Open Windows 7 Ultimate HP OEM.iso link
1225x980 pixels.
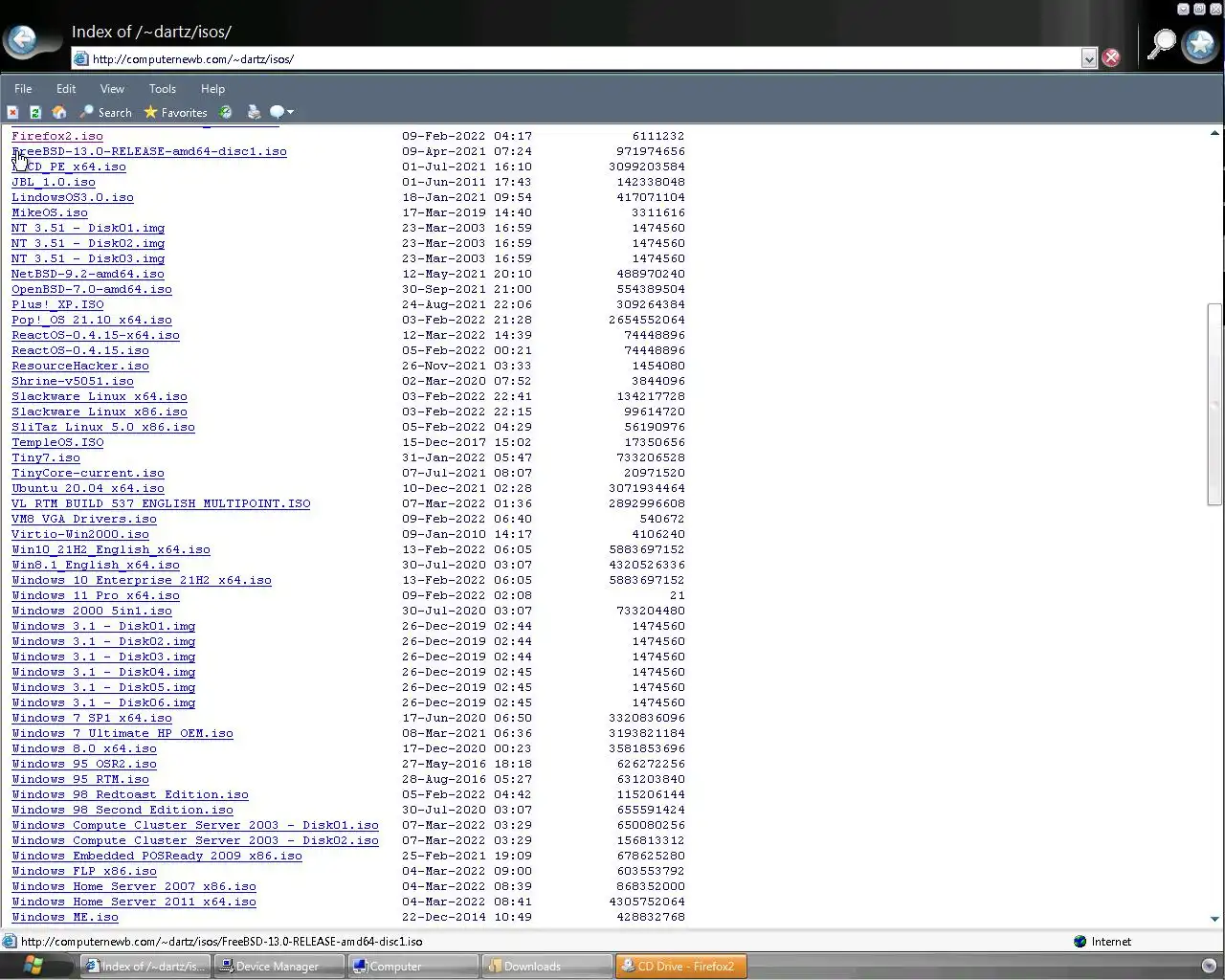pyautogui.click(x=122, y=733)
